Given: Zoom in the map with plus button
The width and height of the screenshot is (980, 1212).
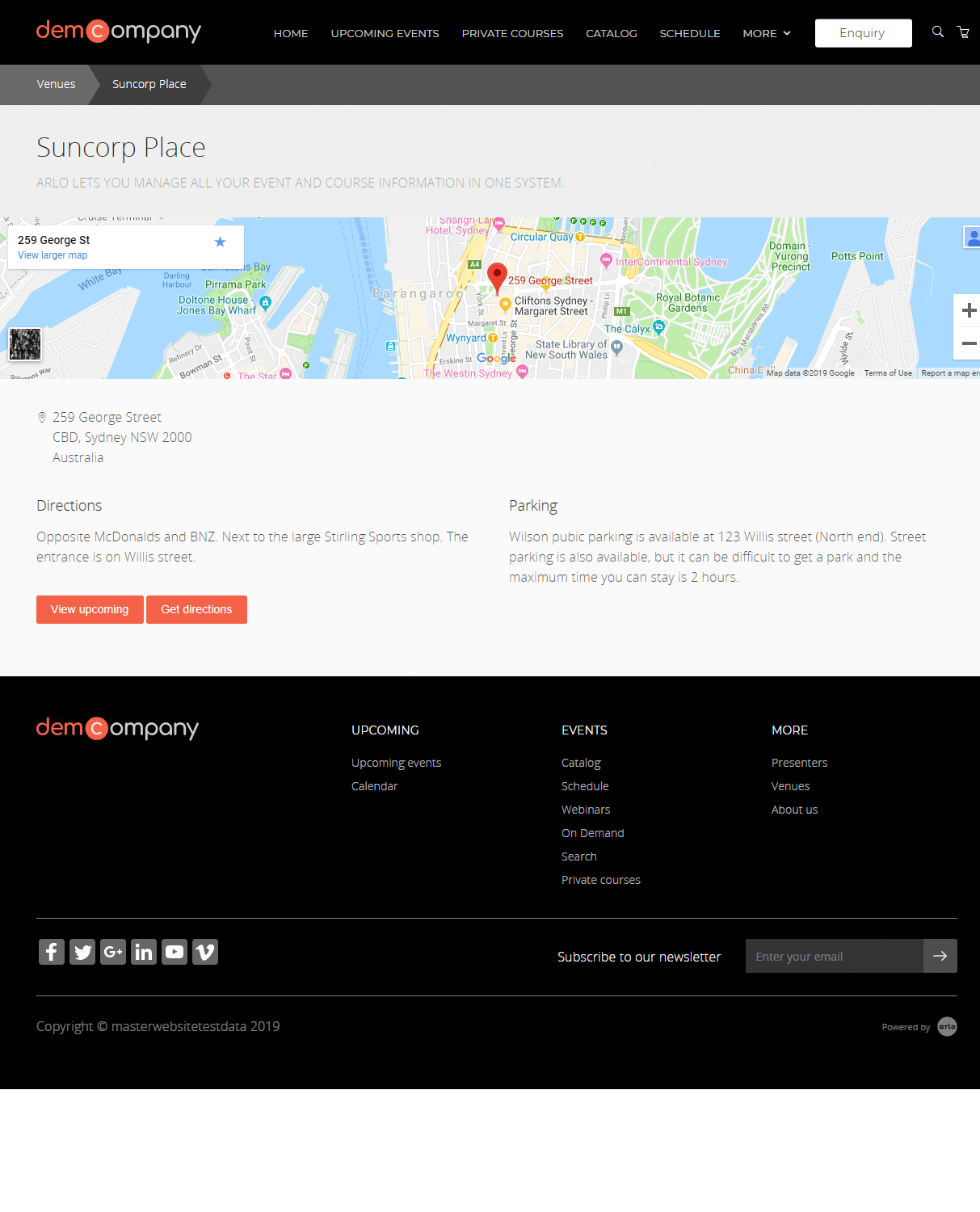Looking at the screenshot, I should (969, 311).
